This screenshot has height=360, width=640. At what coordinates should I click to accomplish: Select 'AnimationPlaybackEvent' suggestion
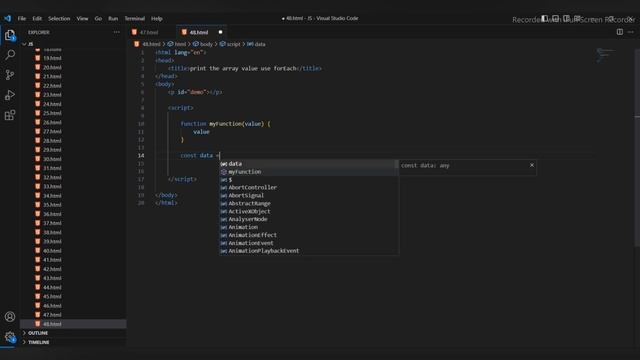(309, 251)
